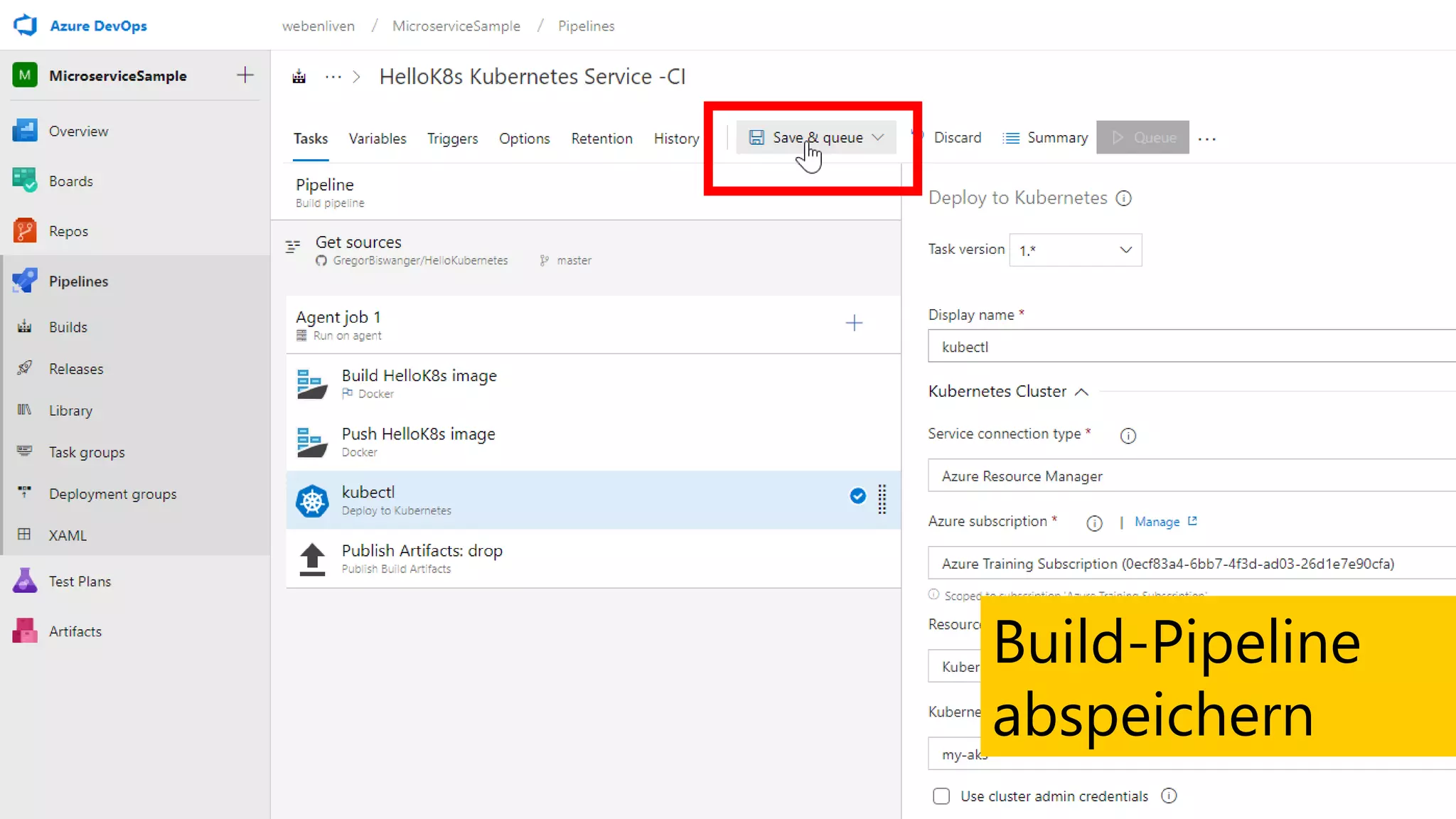Image resolution: width=1456 pixels, height=819 pixels.
Task: Open the Save & queue dropdown arrow
Action: click(x=878, y=137)
